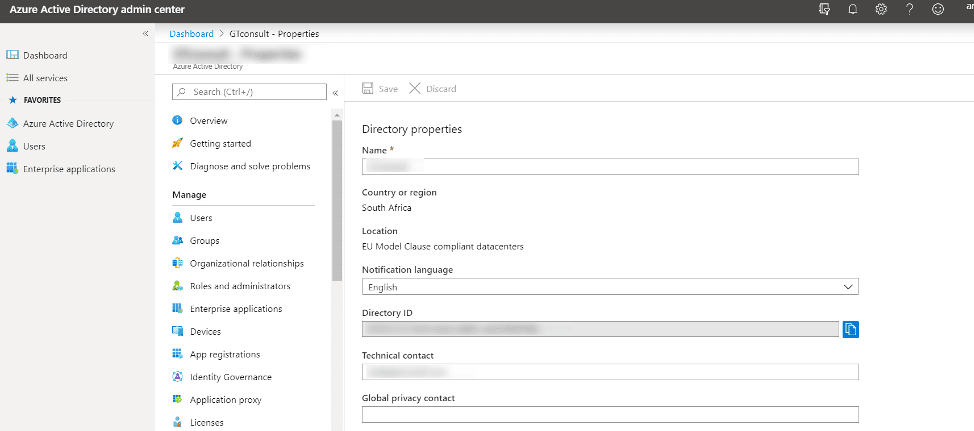Click the Discard button
This screenshot has width=974, height=431.
click(x=433, y=89)
